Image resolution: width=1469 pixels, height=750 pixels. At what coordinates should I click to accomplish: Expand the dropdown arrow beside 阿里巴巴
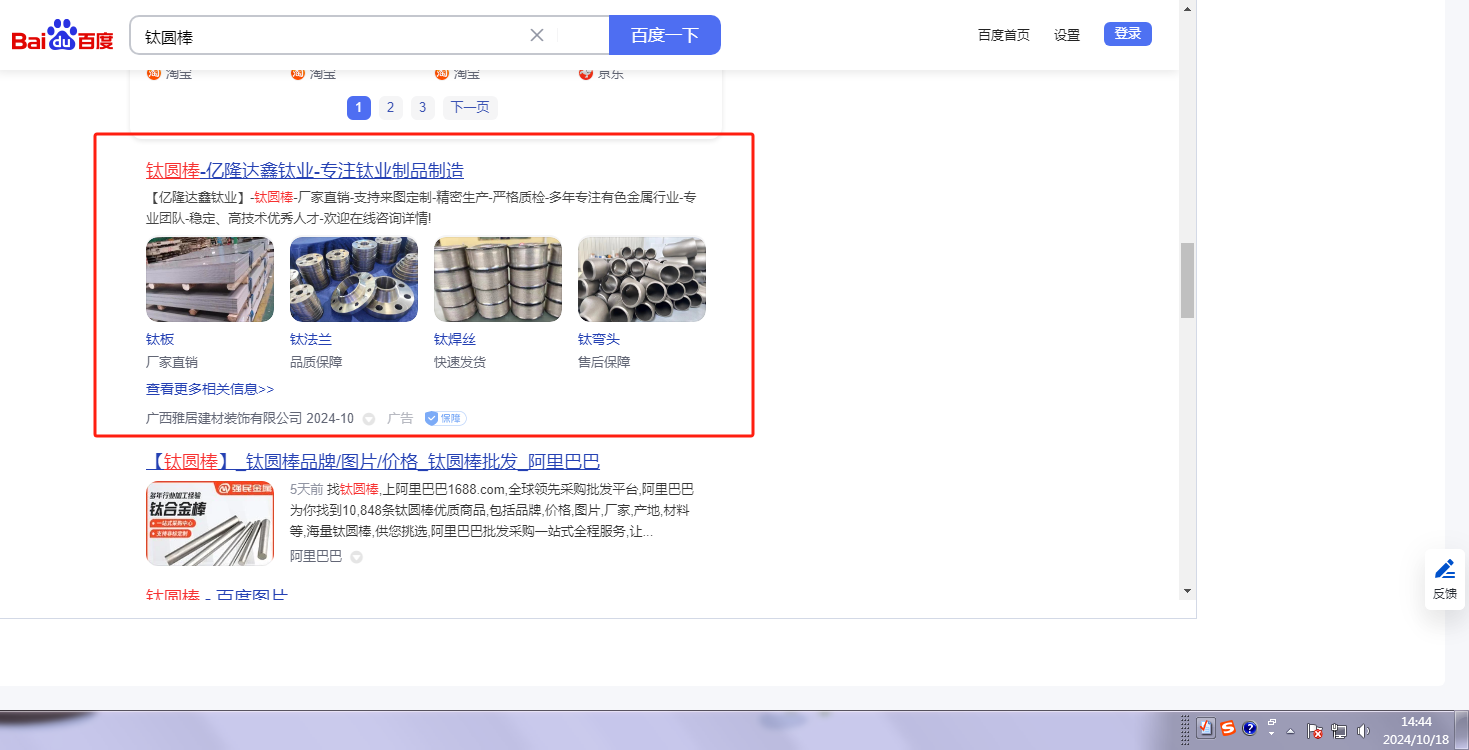356,557
